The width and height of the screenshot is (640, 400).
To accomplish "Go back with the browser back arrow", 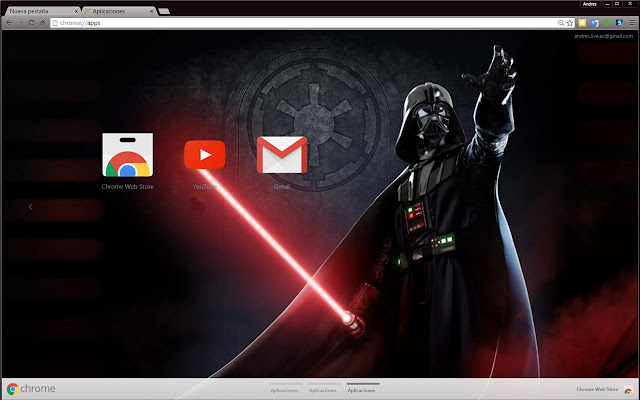I will pos(9,23).
